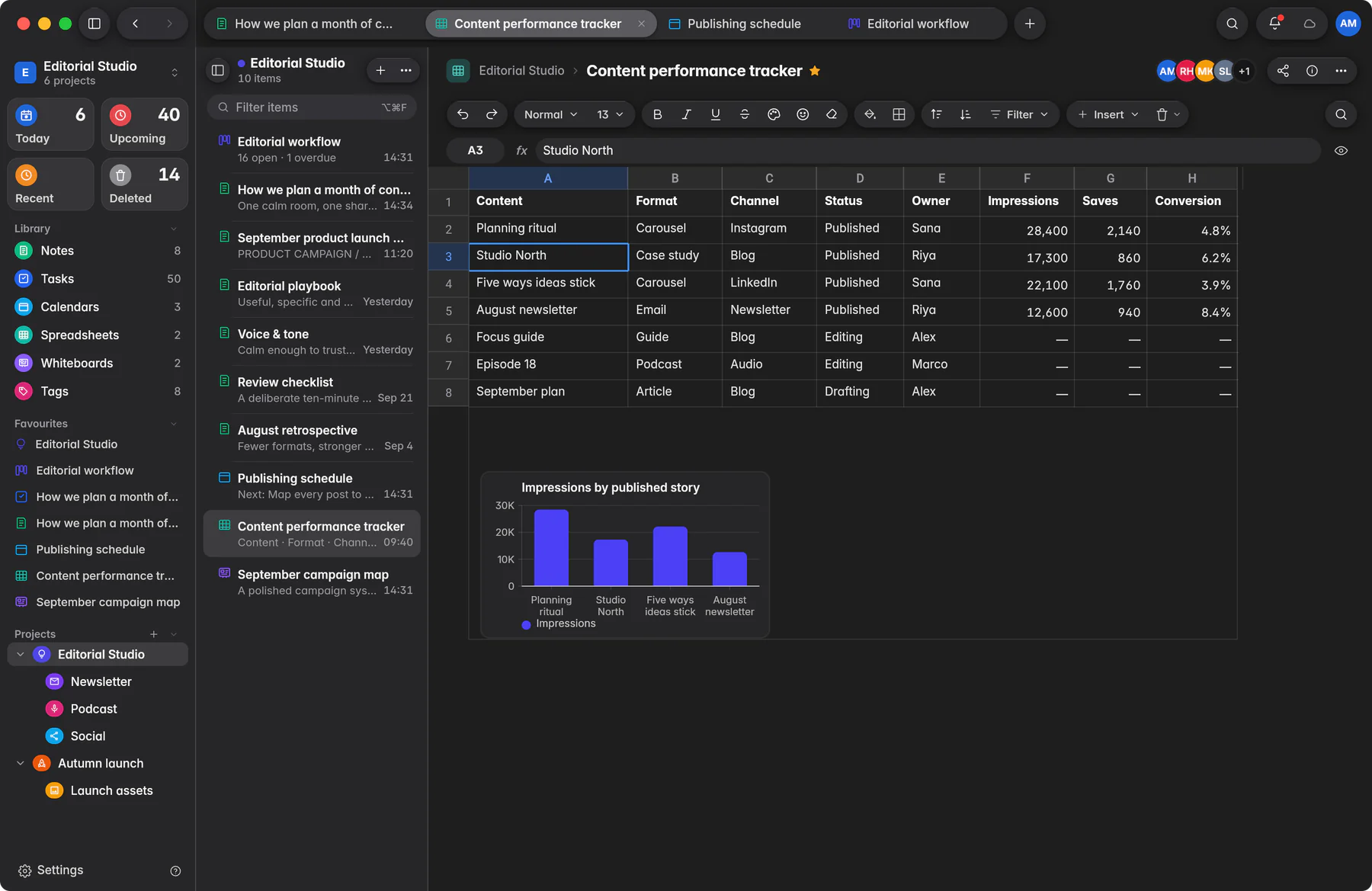Open the text color palette icon
The image size is (1372, 891).
(x=774, y=114)
